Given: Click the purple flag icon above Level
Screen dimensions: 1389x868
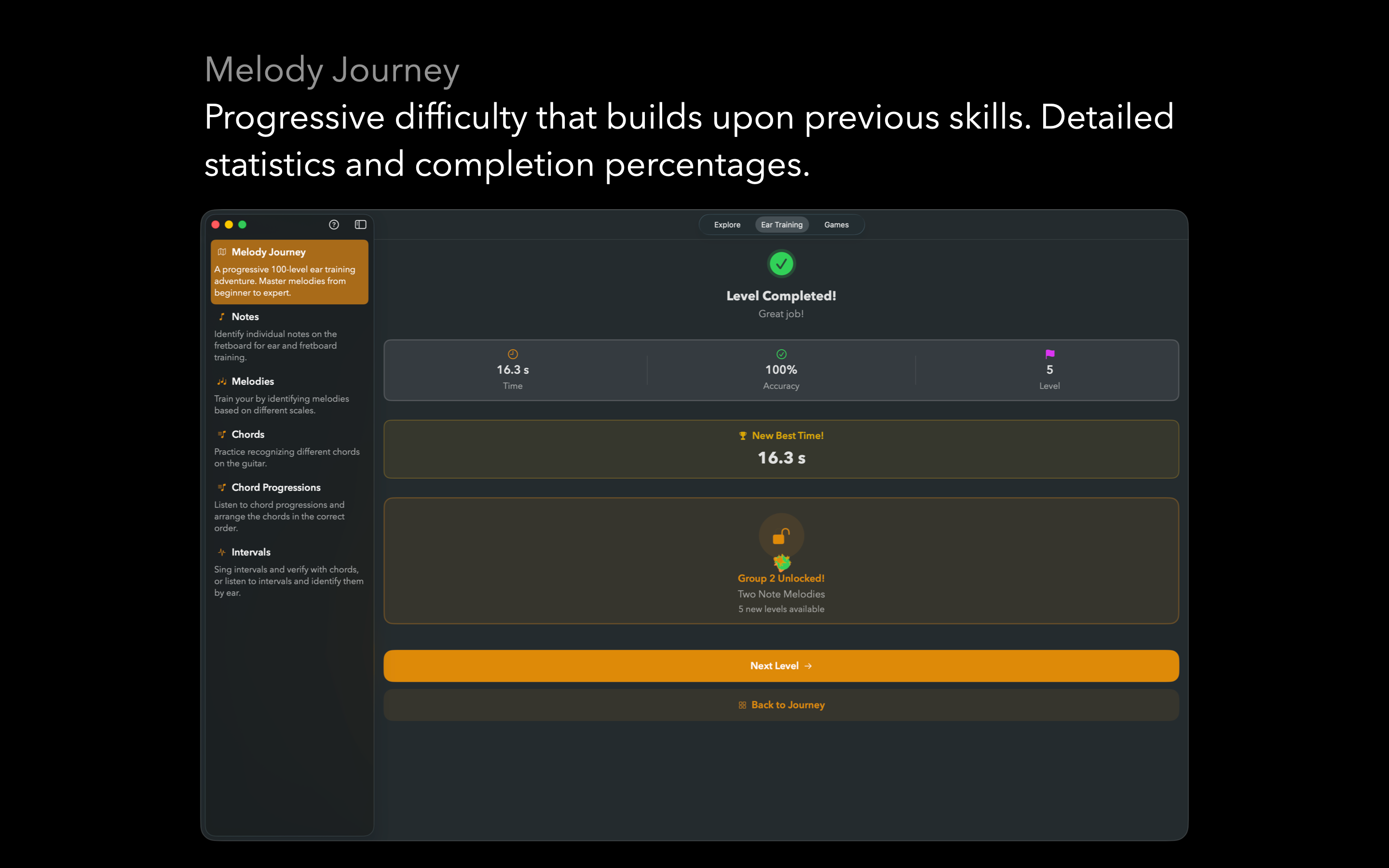Looking at the screenshot, I should coord(1050,353).
